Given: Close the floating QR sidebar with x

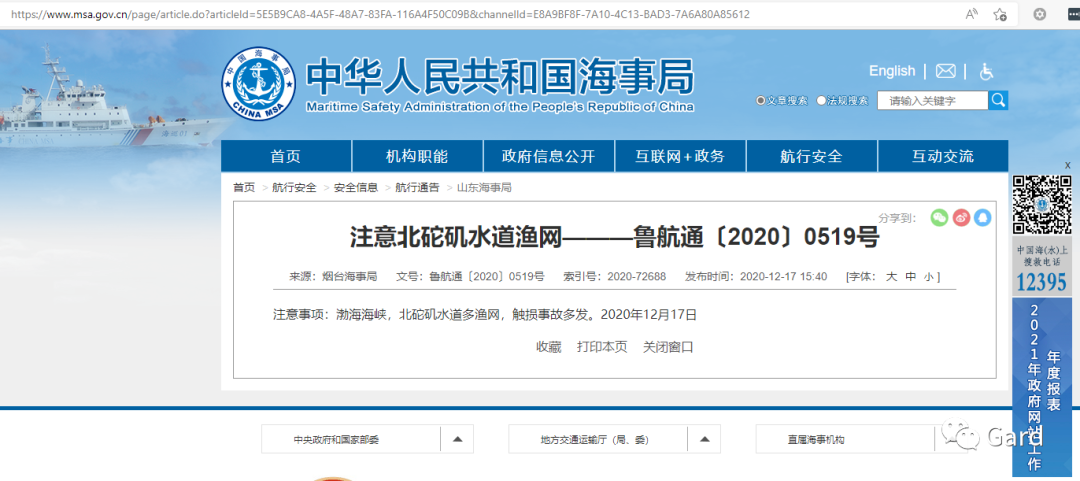Looking at the screenshot, I should (x=1068, y=165).
